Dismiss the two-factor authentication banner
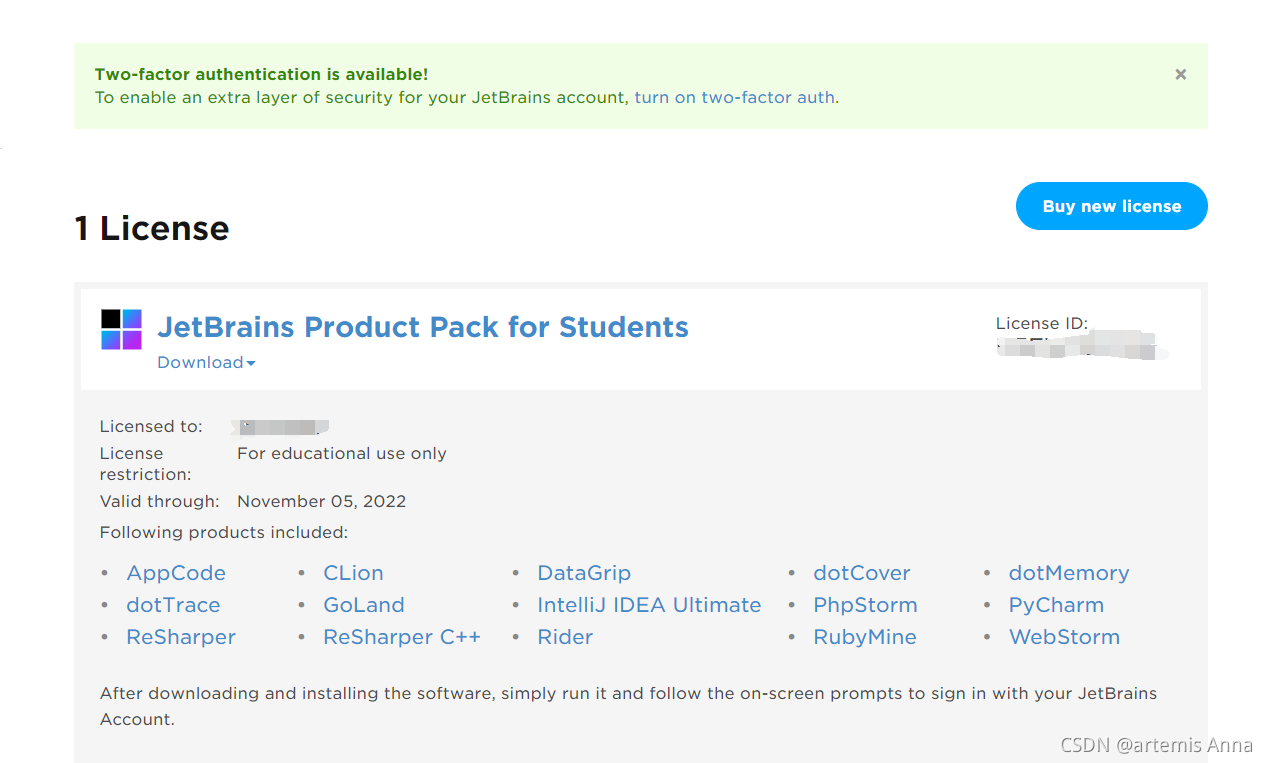This screenshot has height=763, width=1268. pyautogui.click(x=1181, y=74)
